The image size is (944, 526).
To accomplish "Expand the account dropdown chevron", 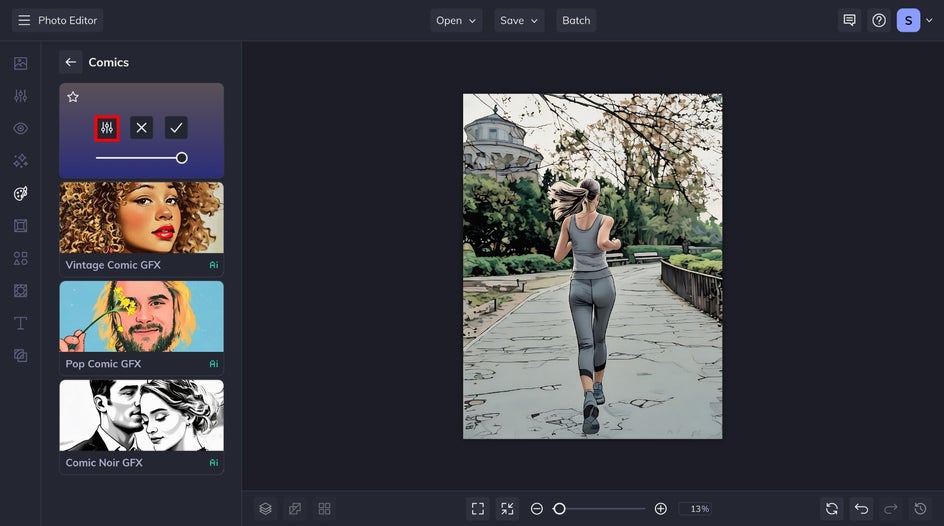I will 929,20.
